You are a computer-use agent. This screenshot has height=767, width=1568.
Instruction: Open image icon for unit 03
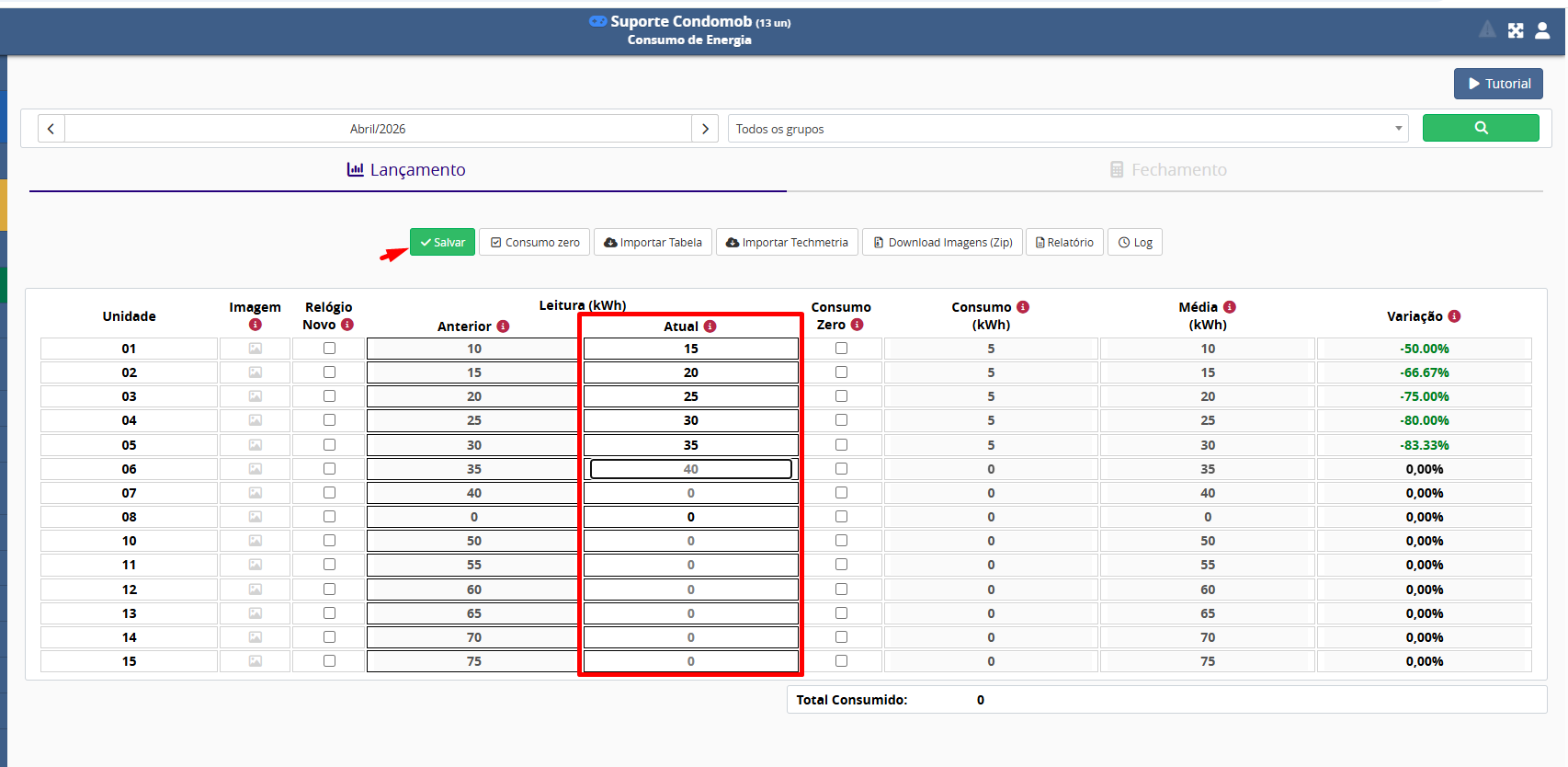click(x=256, y=396)
